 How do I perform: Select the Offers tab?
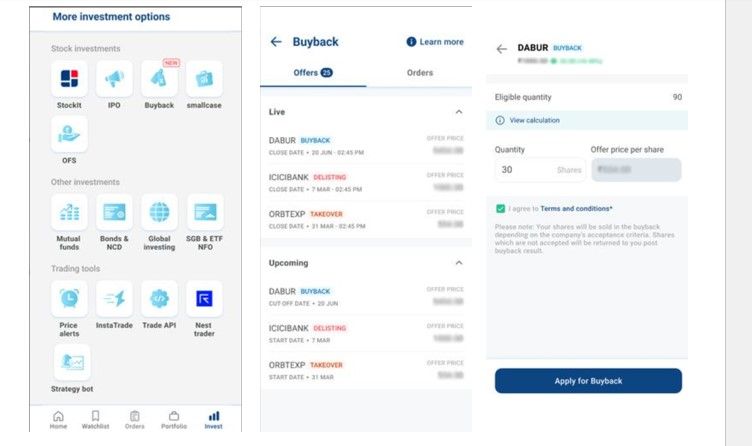312,73
